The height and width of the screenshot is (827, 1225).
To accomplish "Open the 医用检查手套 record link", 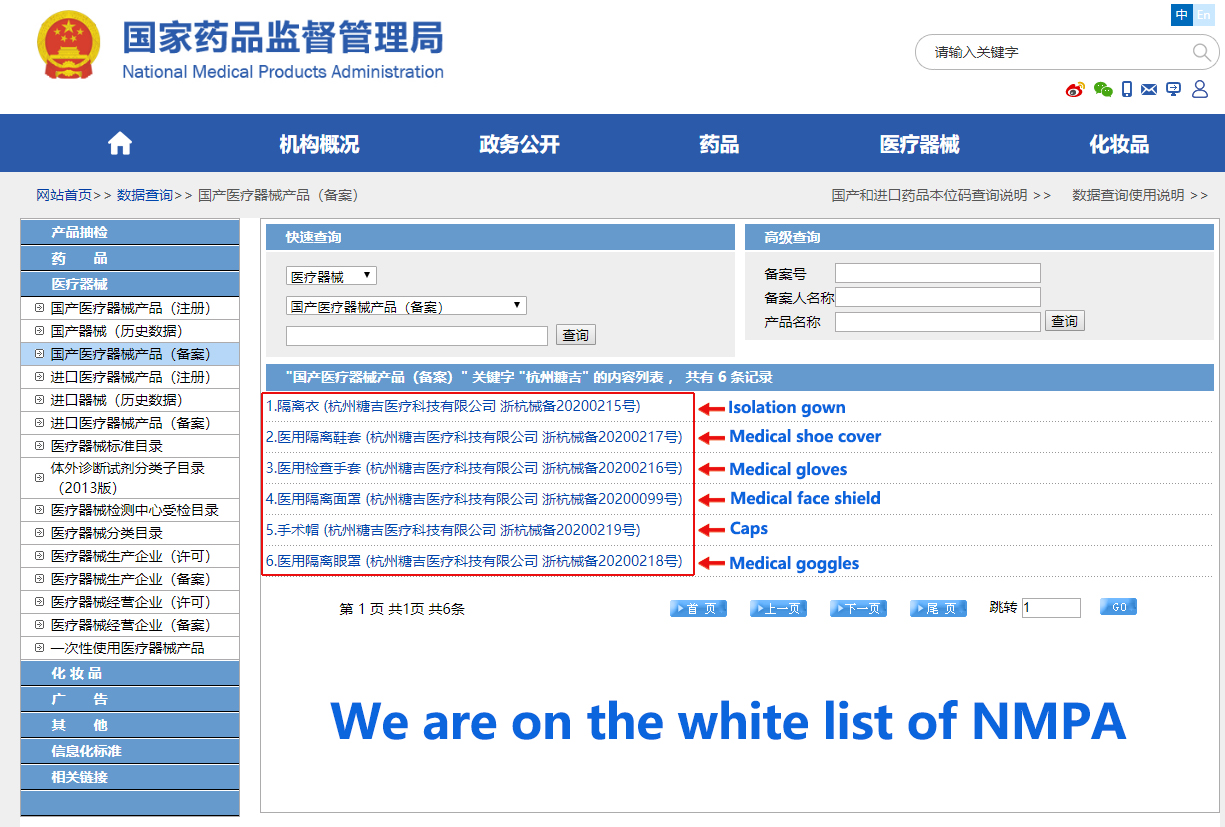I will click(x=474, y=468).
